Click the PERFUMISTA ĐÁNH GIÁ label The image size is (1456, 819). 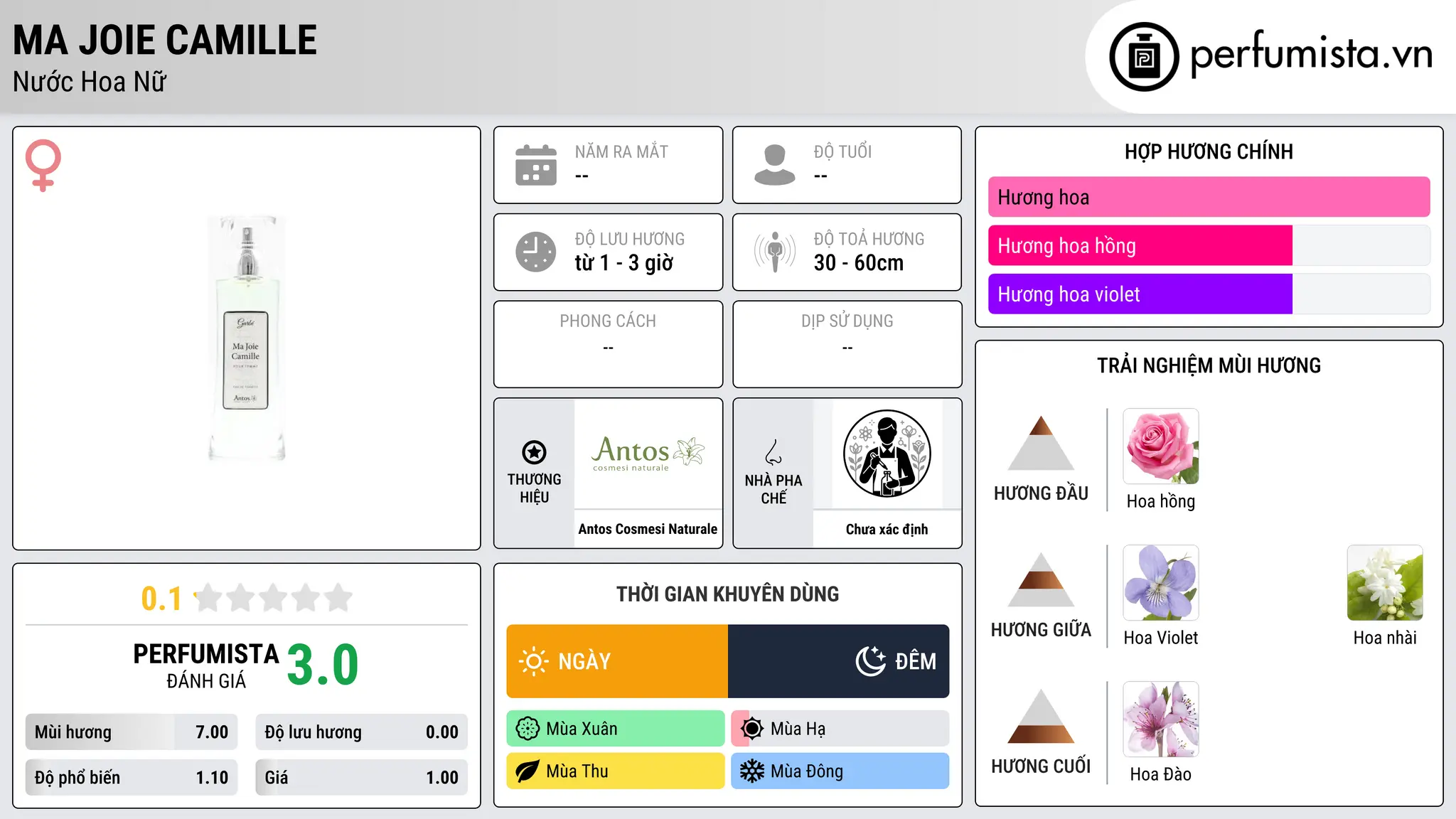(x=206, y=665)
